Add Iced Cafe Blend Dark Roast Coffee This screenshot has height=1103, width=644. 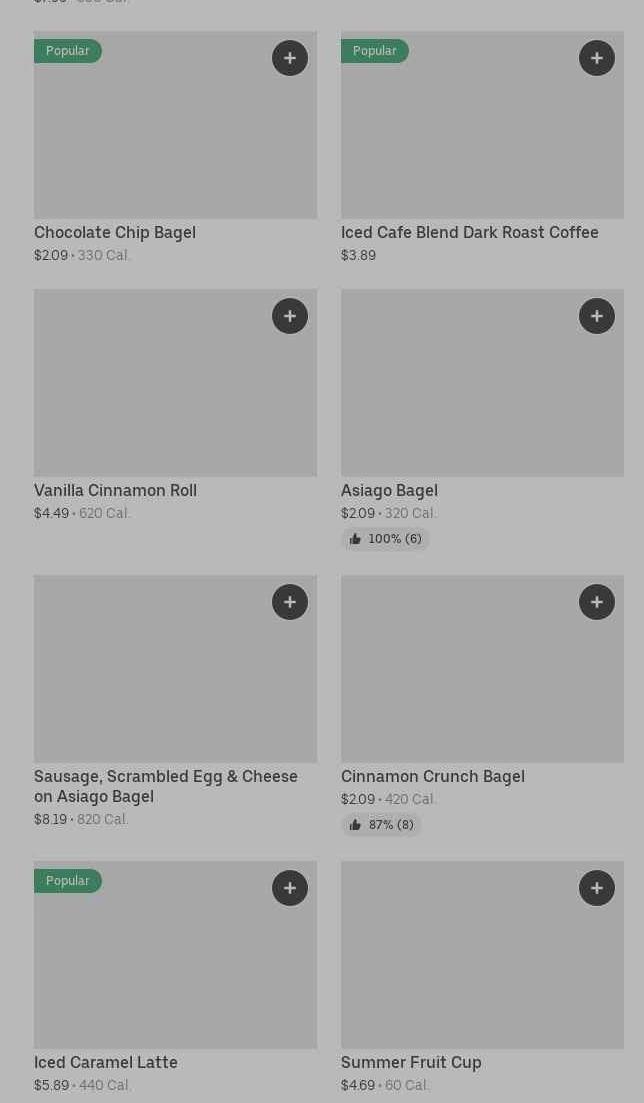[x=597, y=58]
